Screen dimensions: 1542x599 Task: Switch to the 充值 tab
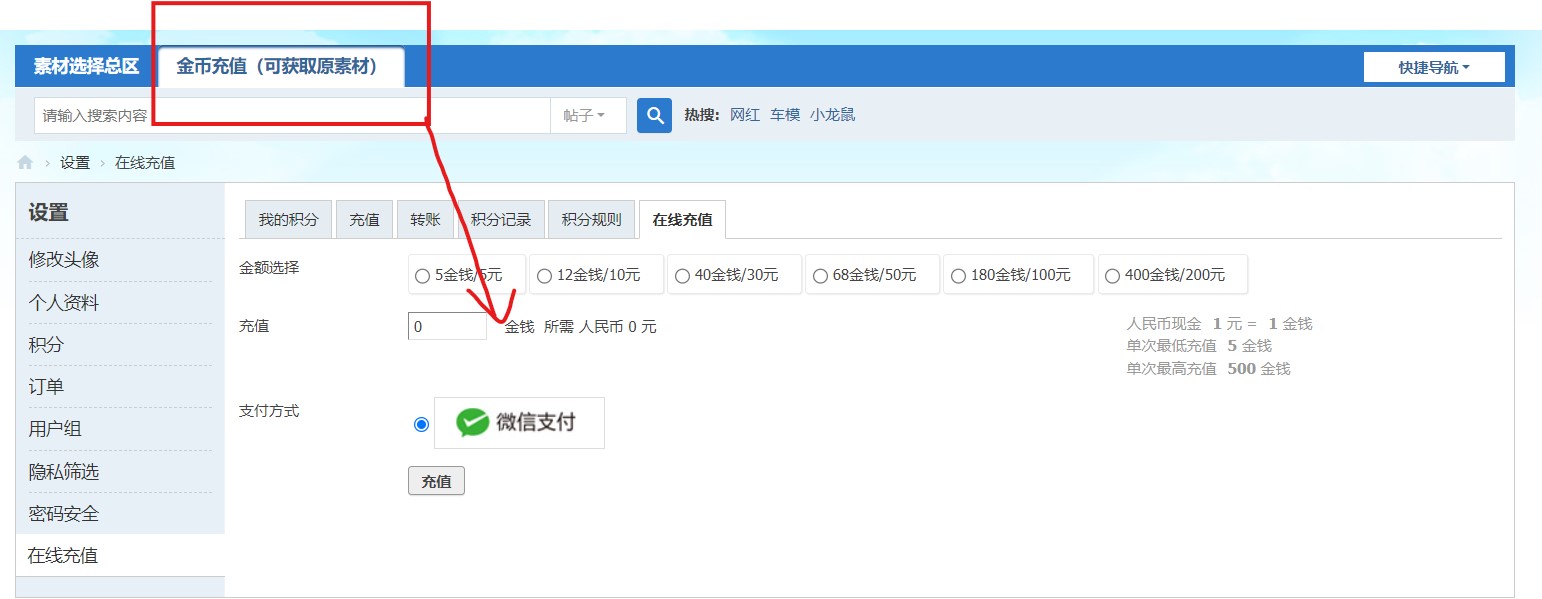(364, 220)
